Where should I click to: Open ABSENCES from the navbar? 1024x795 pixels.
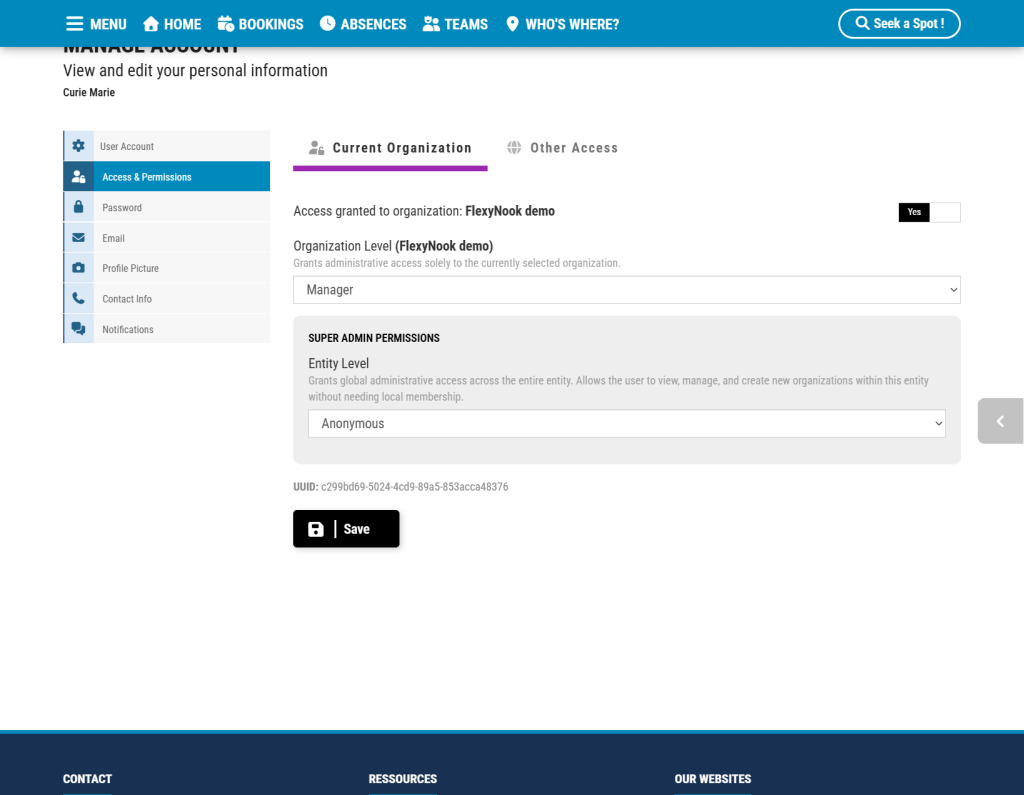(x=363, y=24)
